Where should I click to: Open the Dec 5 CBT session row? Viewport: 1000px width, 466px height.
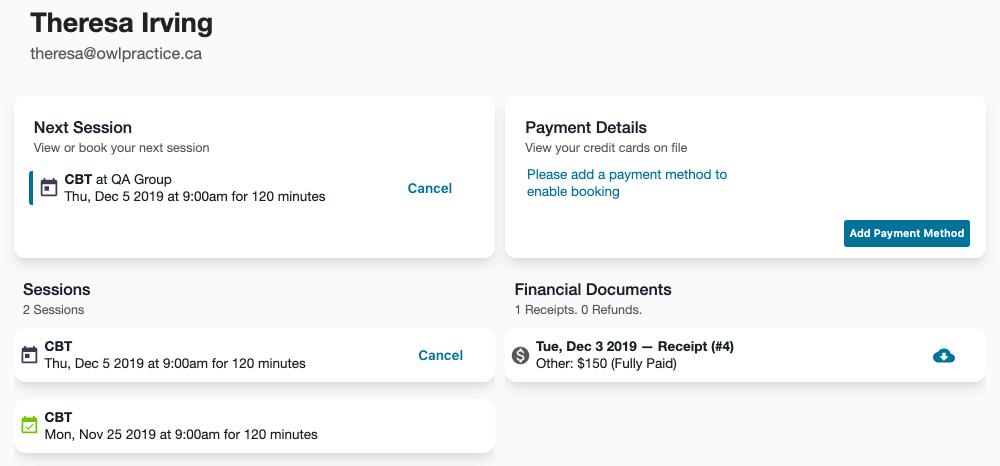tap(175, 355)
